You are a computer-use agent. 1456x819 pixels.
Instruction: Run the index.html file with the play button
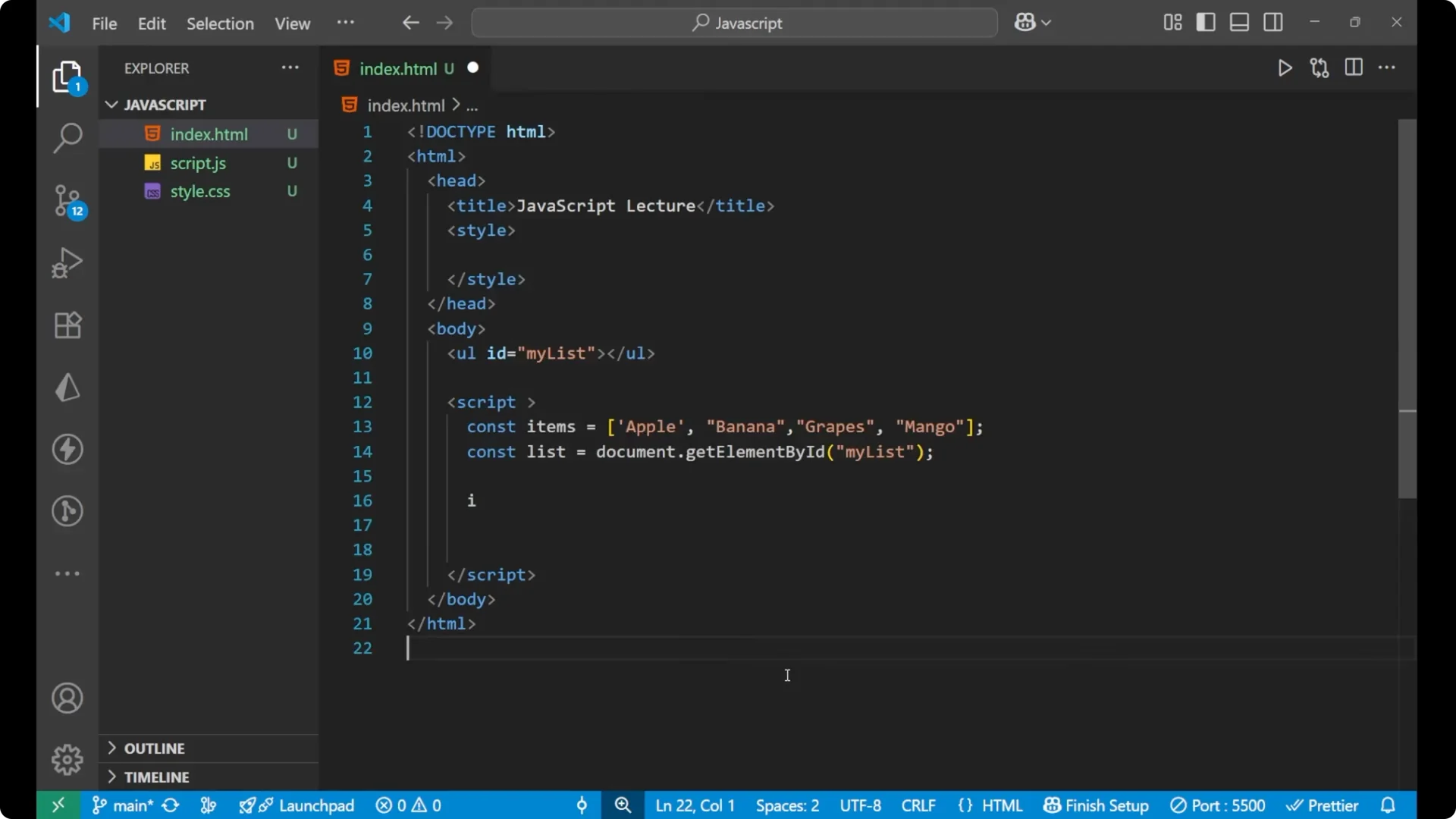(x=1285, y=67)
